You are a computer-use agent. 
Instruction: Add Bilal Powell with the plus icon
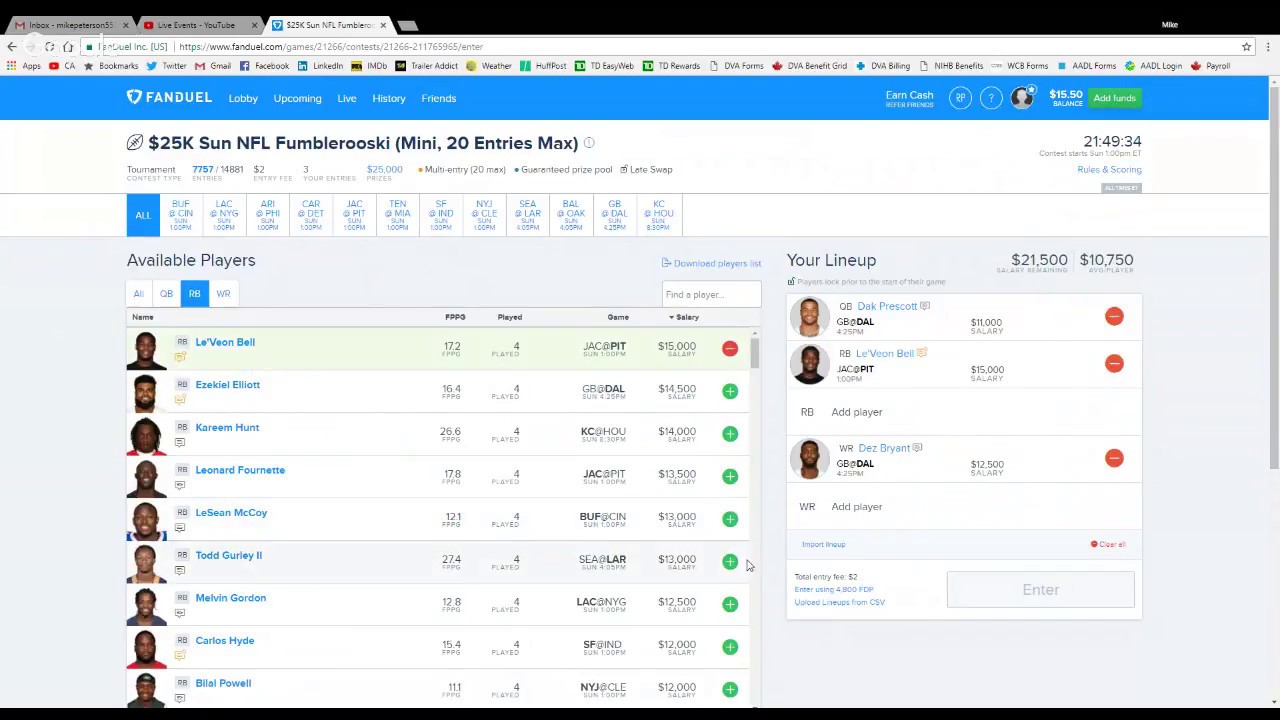pos(730,689)
